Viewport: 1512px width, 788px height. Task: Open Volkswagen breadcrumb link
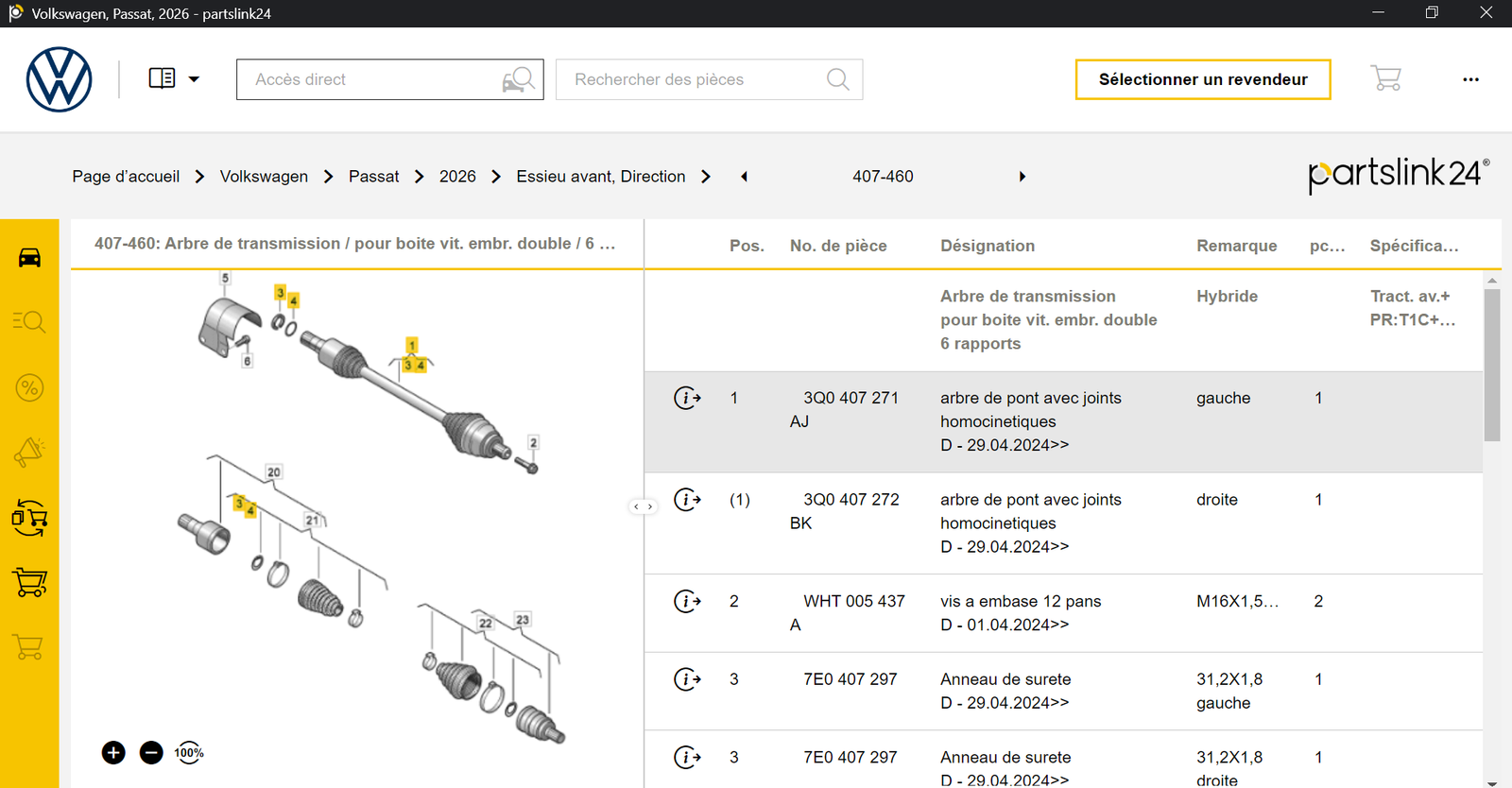point(264,177)
